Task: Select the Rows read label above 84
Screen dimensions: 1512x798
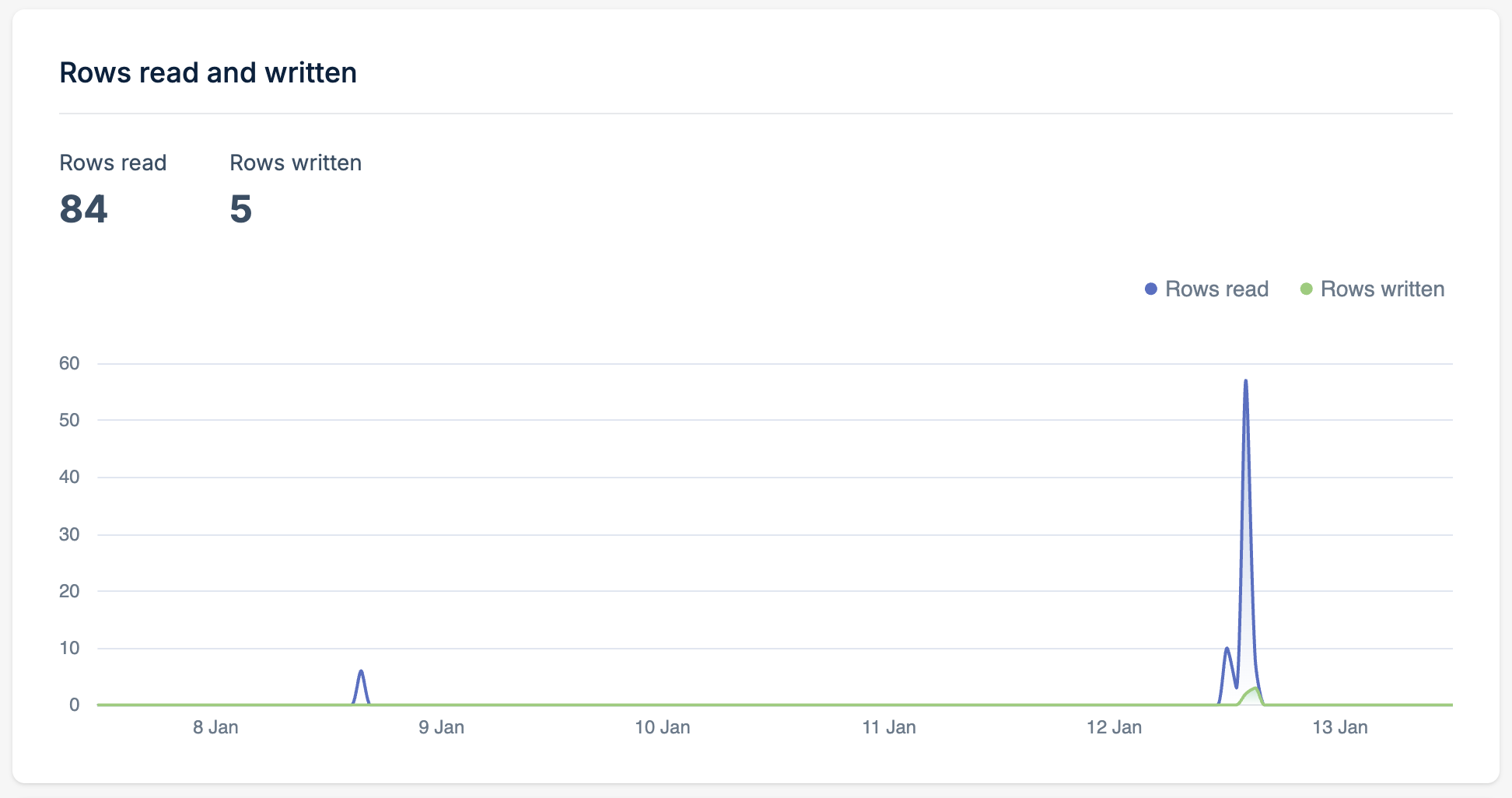Action: click(114, 163)
